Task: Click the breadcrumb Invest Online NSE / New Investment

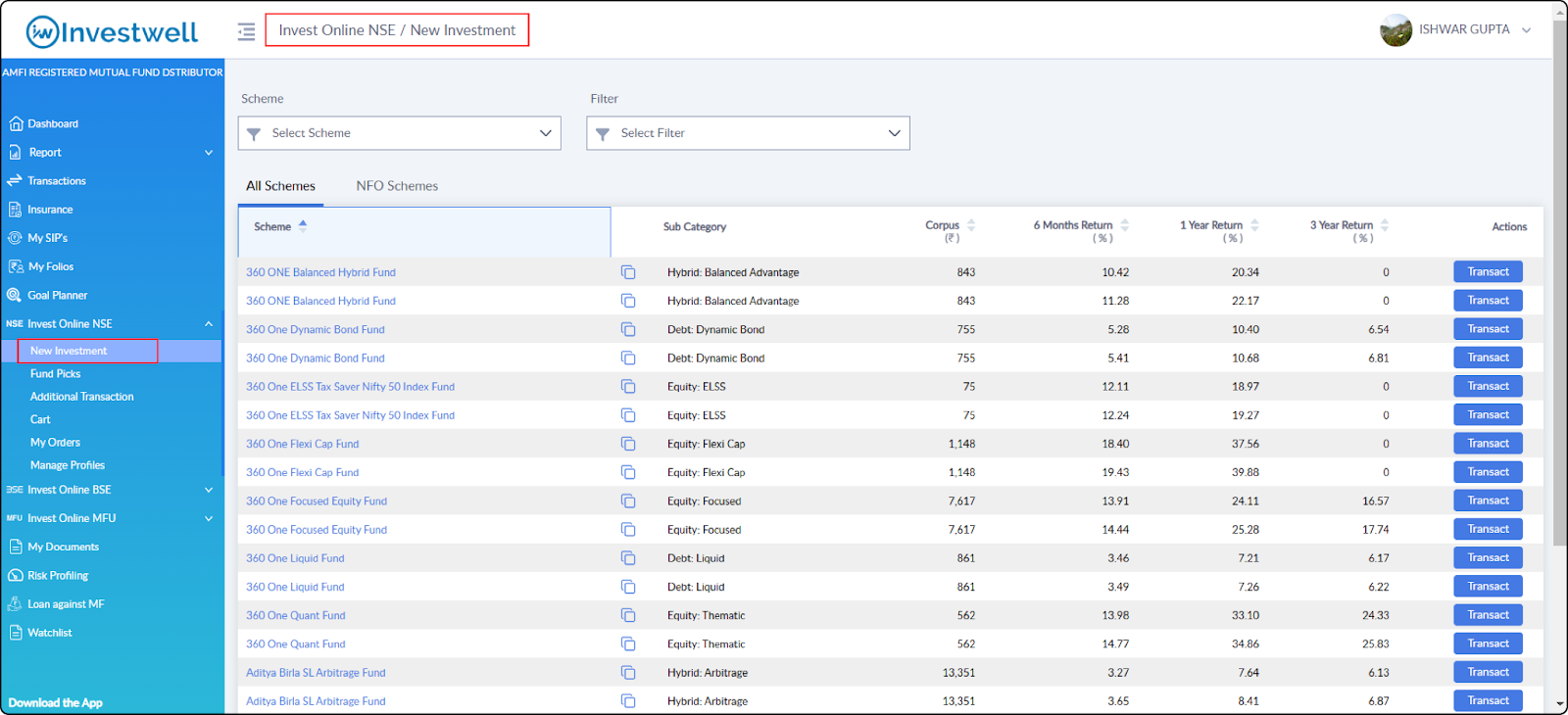Action: click(397, 30)
